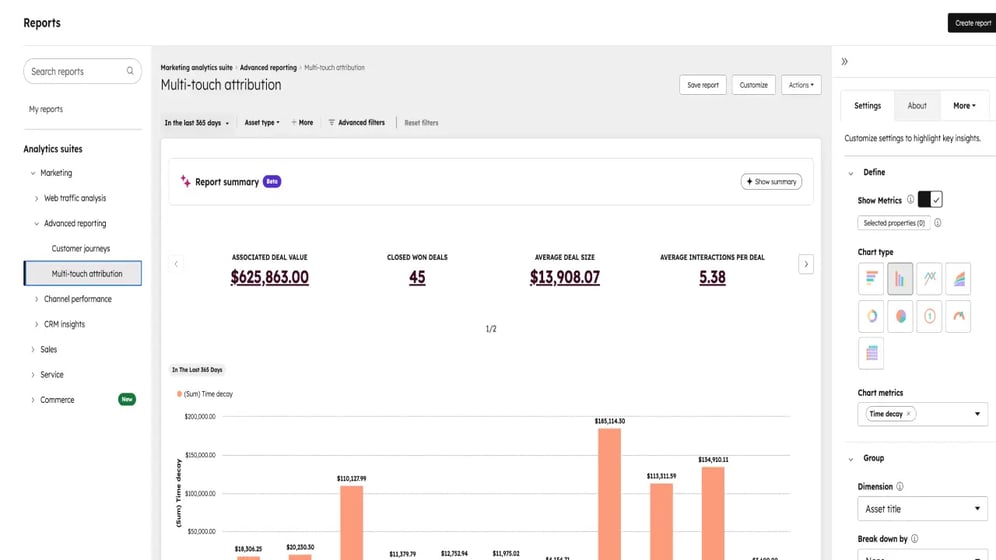The image size is (996, 560).
Task: Go to previous metrics page arrow
Action: (x=176, y=264)
